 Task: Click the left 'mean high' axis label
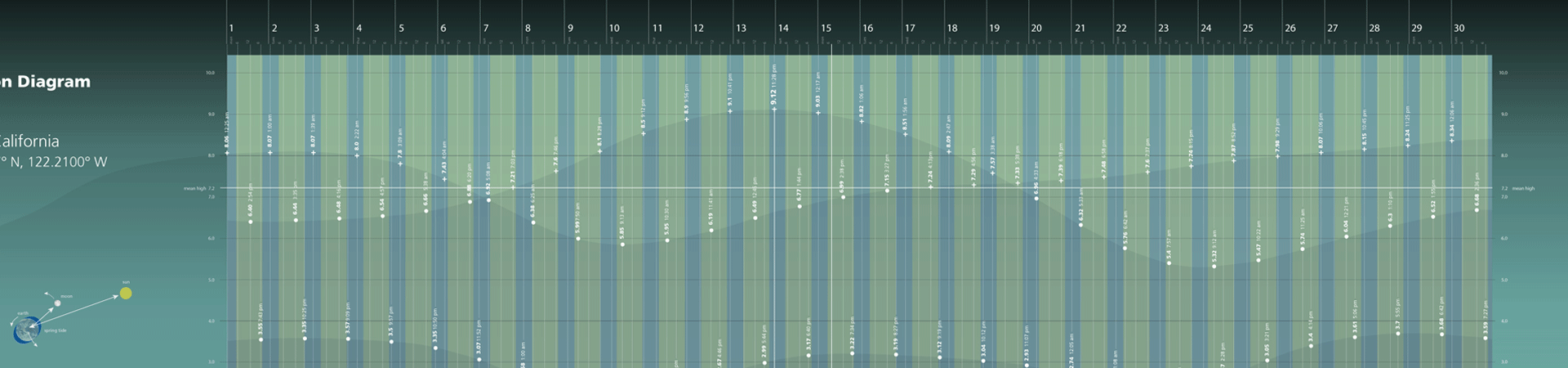click(196, 188)
